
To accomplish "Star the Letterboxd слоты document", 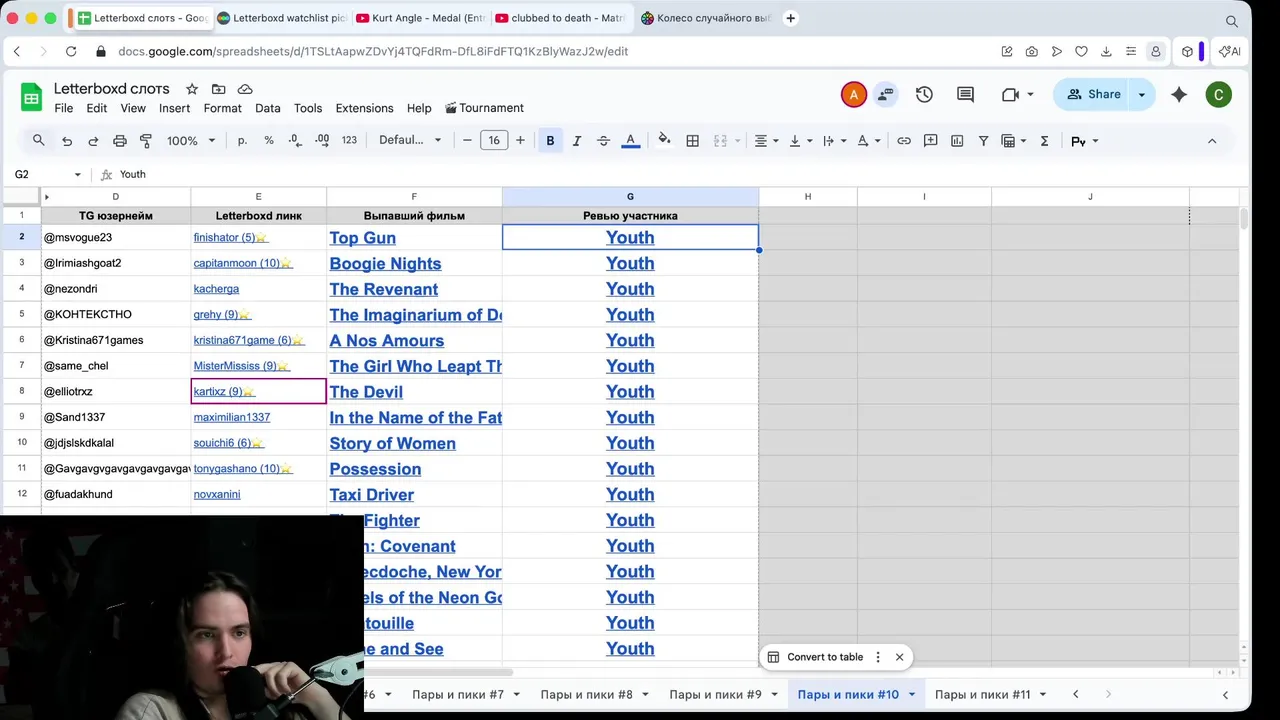I will 192,89.
